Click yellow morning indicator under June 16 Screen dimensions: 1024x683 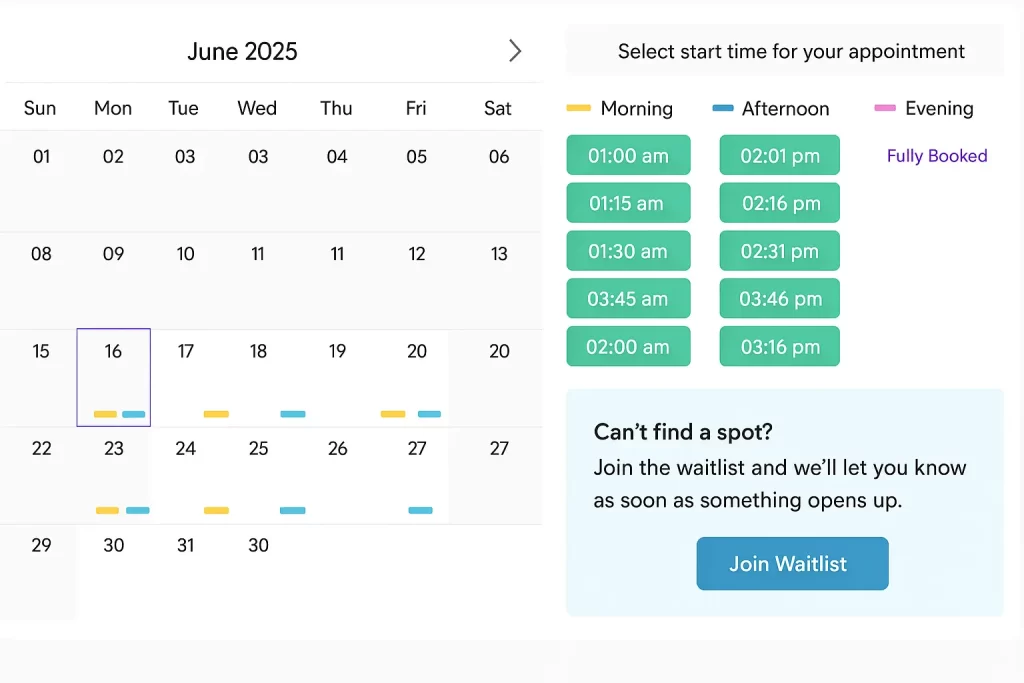[x=105, y=414]
